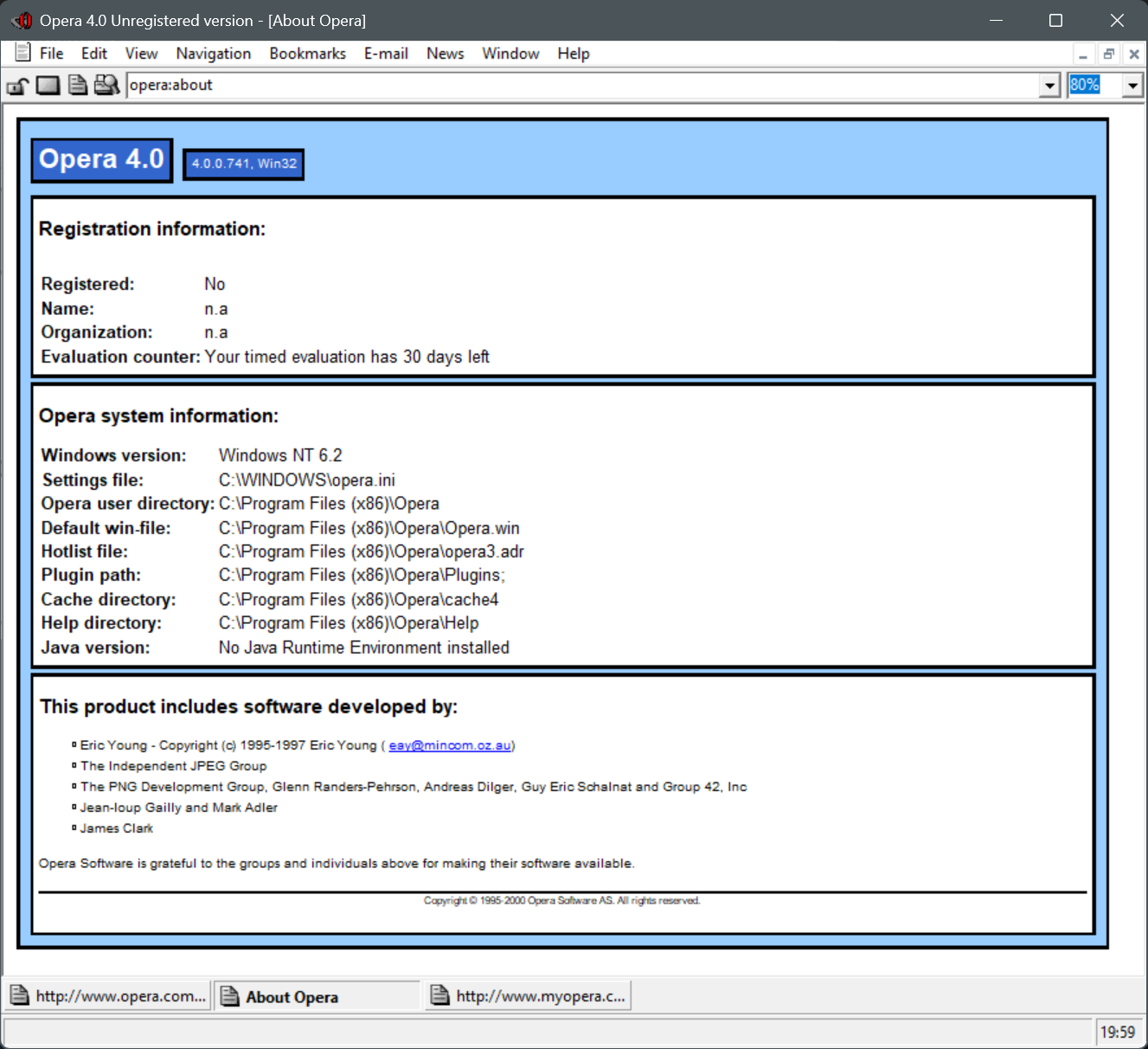Viewport: 1148px width, 1049px height.
Task: Follow the eay@mincom.oz.au email link
Action: 450,745
